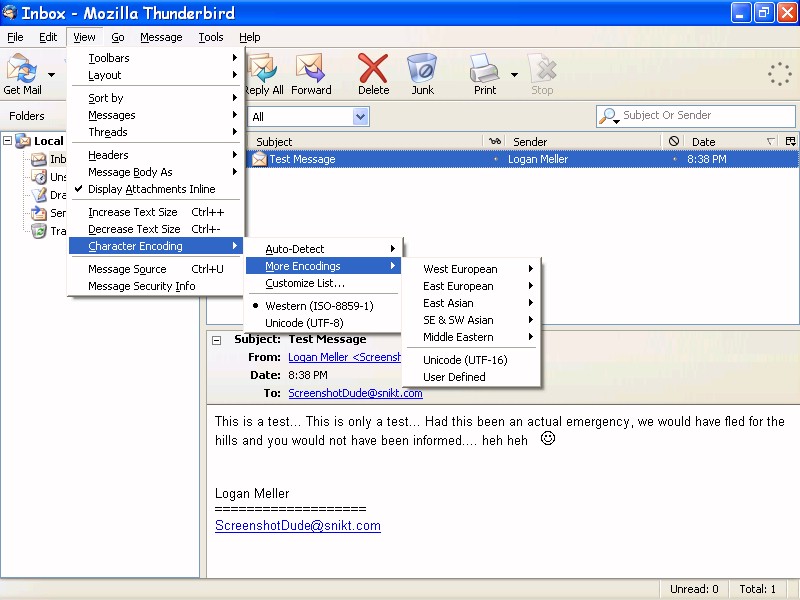Click the smiley emoticon in the message
800x600 pixels.
coord(547,438)
